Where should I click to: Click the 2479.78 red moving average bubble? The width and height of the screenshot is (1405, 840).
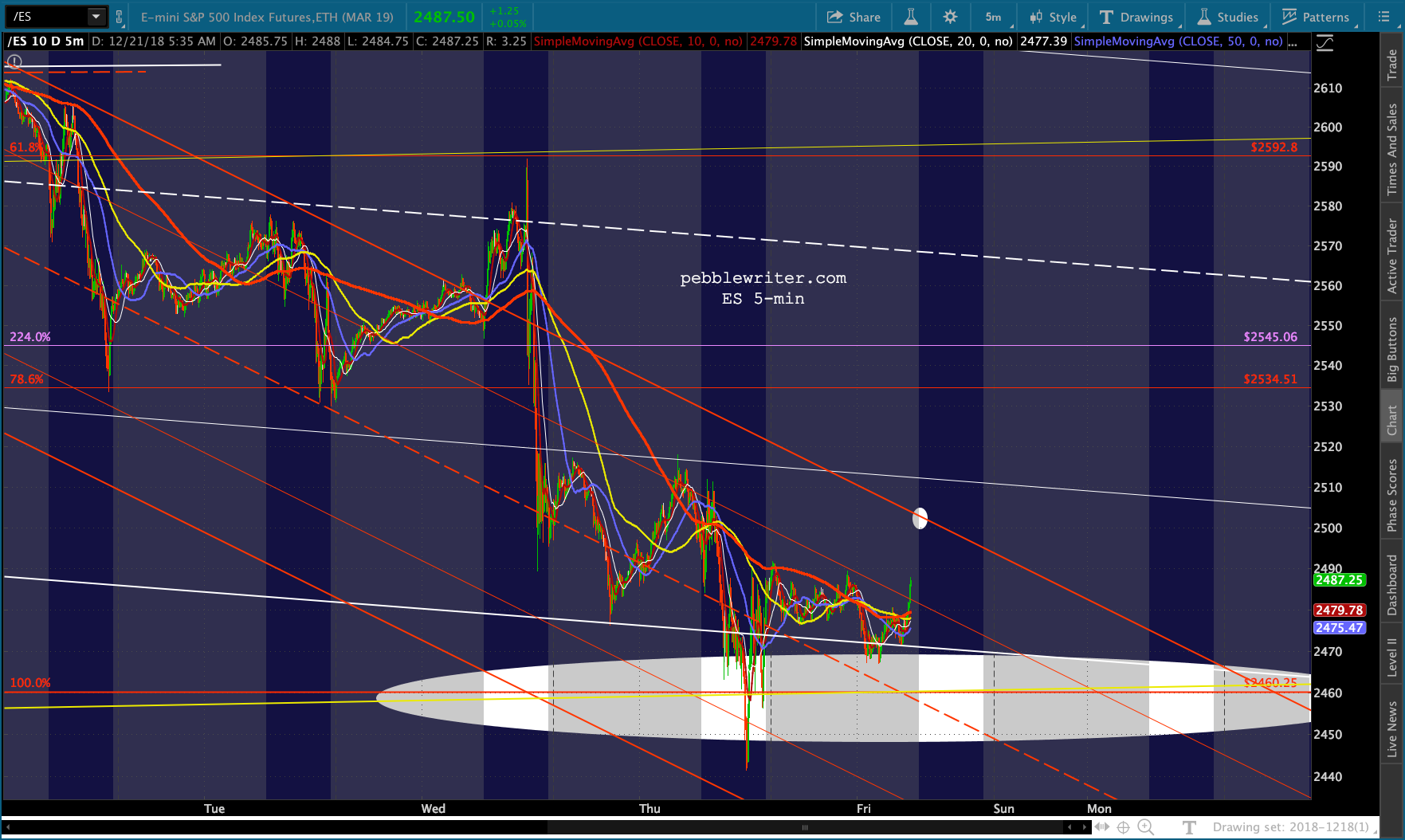(1339, 610)
